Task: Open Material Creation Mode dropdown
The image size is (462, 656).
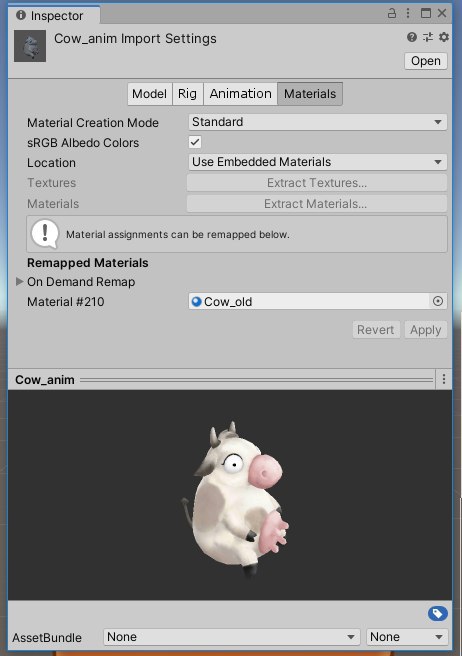Action: click(x=317, y=122)
